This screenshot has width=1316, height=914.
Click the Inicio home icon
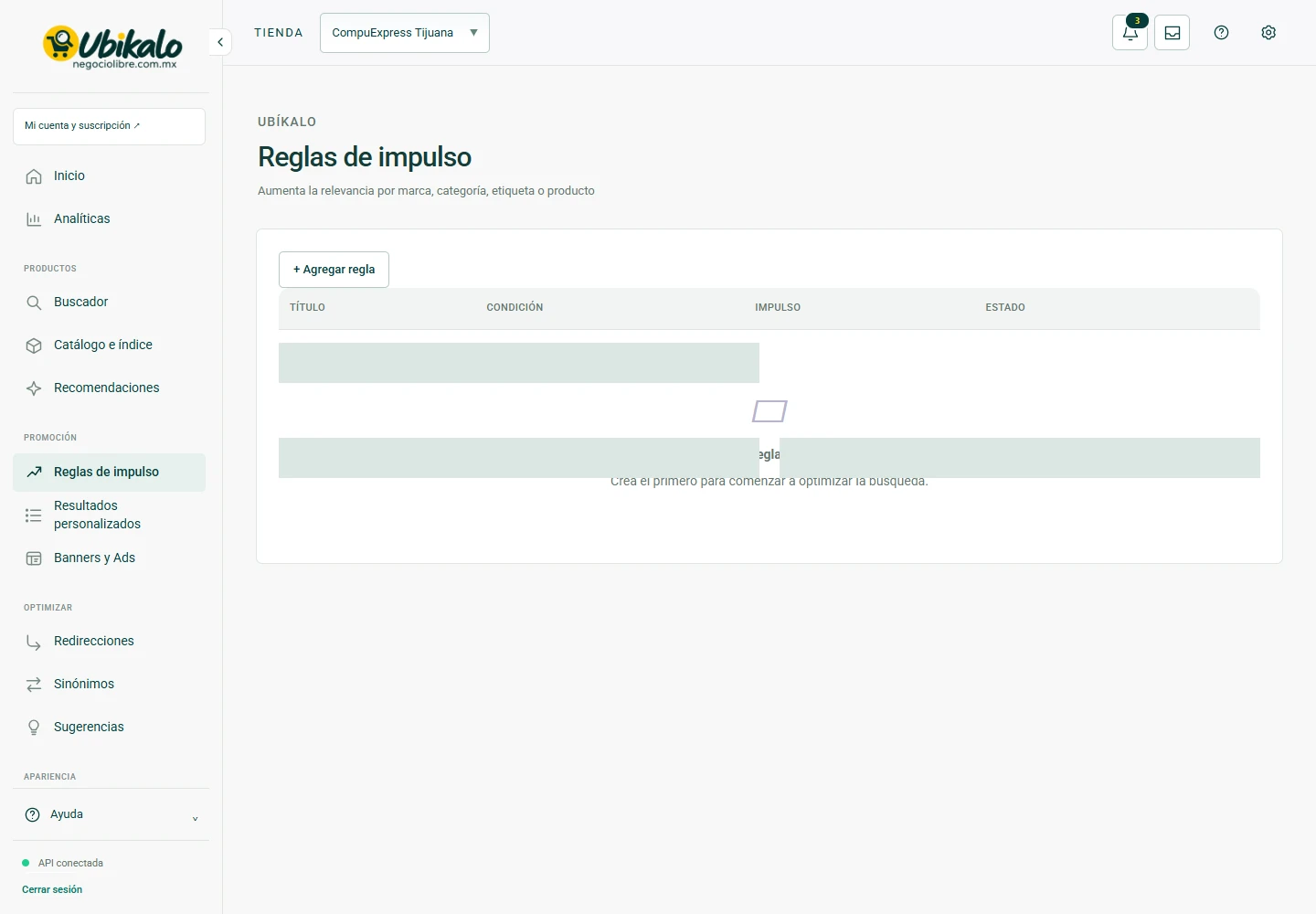tap(34, 176)
